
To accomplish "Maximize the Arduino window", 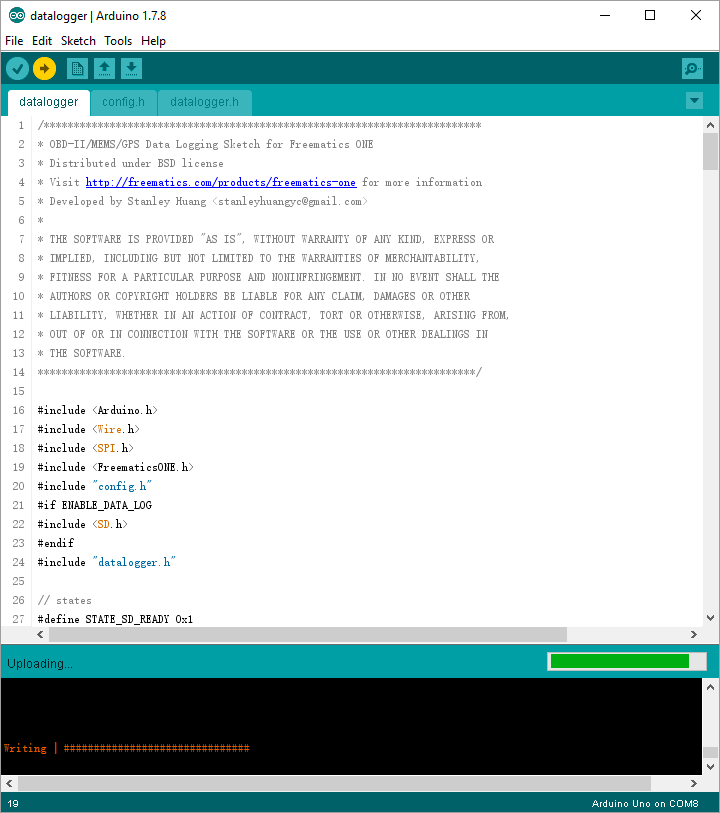I will [x=650, y=16].
